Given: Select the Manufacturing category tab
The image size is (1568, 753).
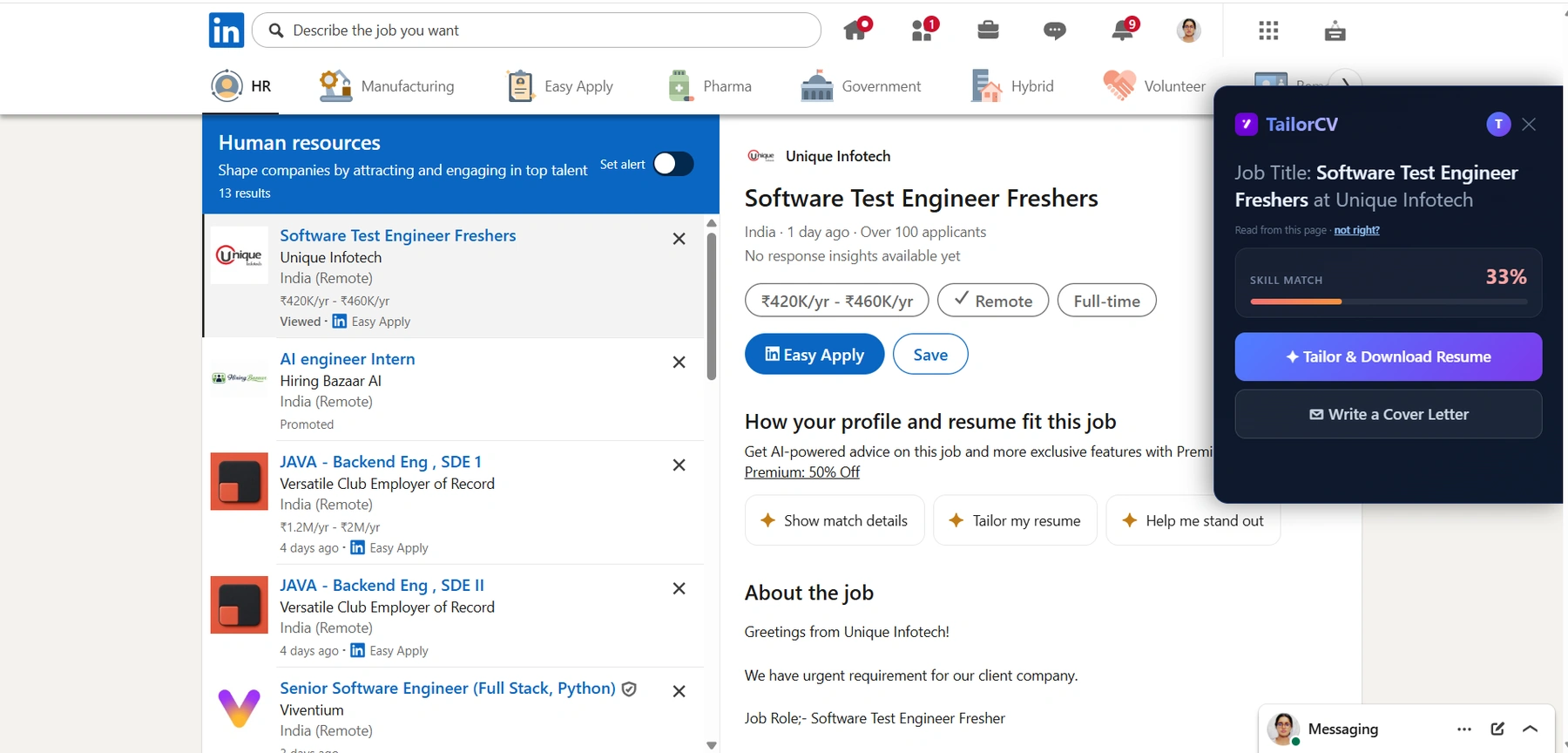Looking at the screenshot, I should (x=386, y=86).
